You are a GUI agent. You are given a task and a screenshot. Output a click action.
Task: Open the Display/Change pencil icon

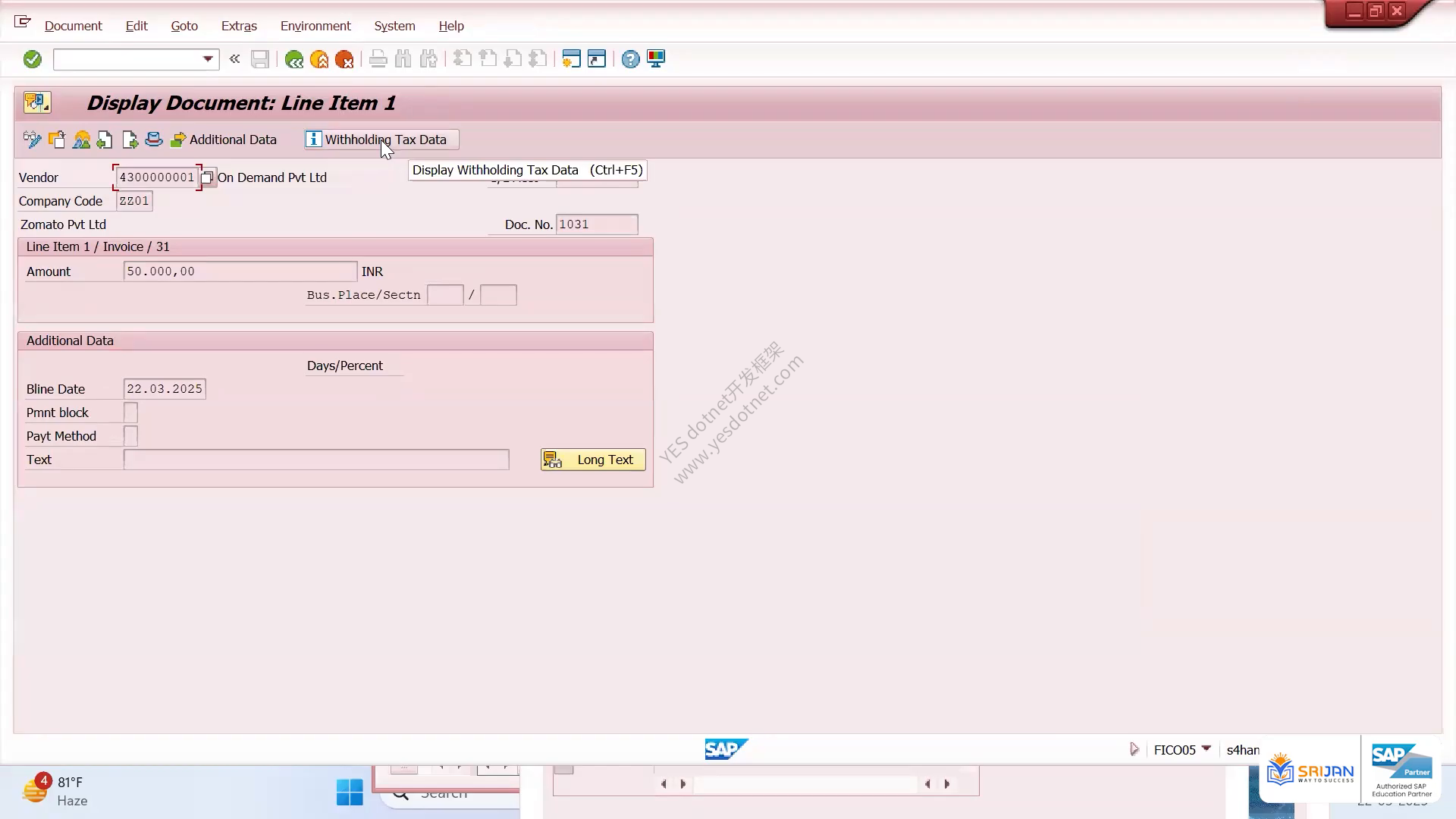(32, 140)
